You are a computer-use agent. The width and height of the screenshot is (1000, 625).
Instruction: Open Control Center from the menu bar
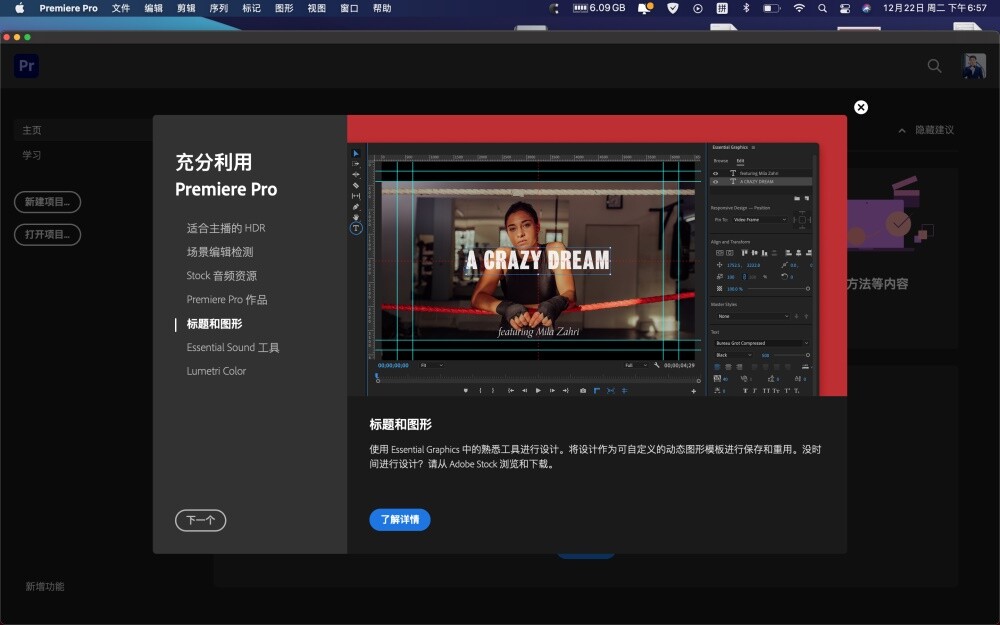point(844,8)
